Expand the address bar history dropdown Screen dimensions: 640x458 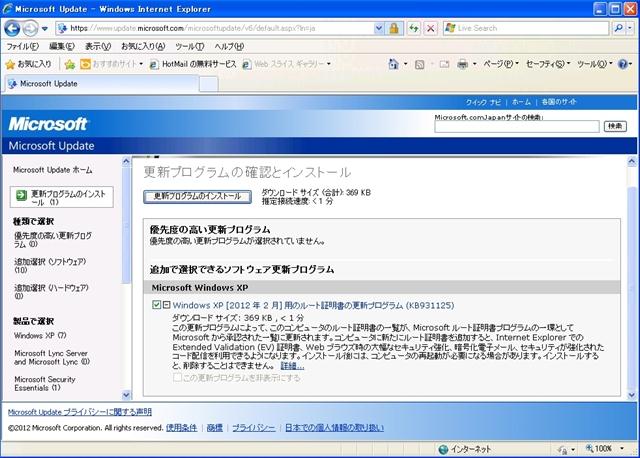click(x=379, y=28)
